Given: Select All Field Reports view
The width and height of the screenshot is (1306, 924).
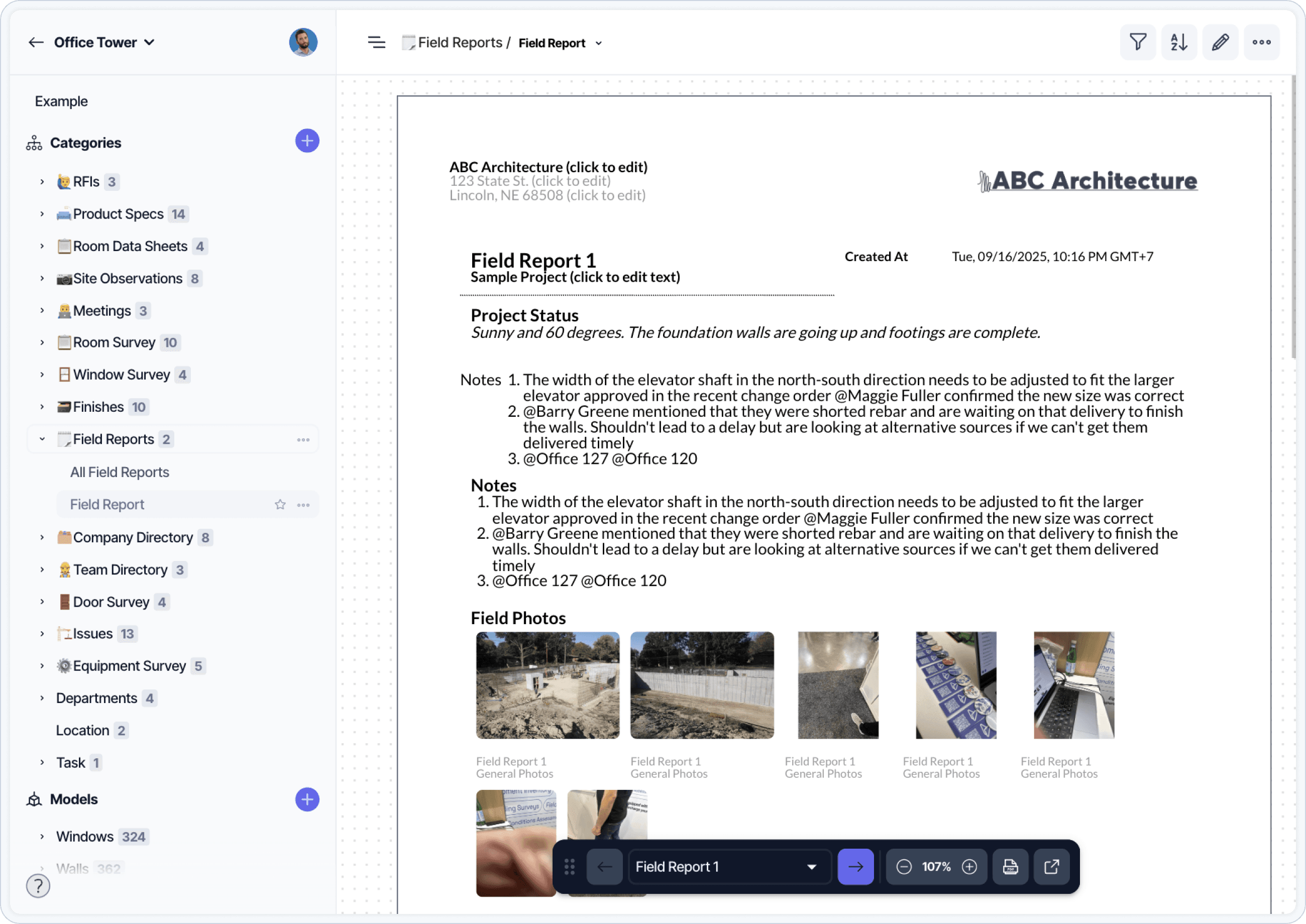Looking at the screenshot, I should tap(120, 472).
